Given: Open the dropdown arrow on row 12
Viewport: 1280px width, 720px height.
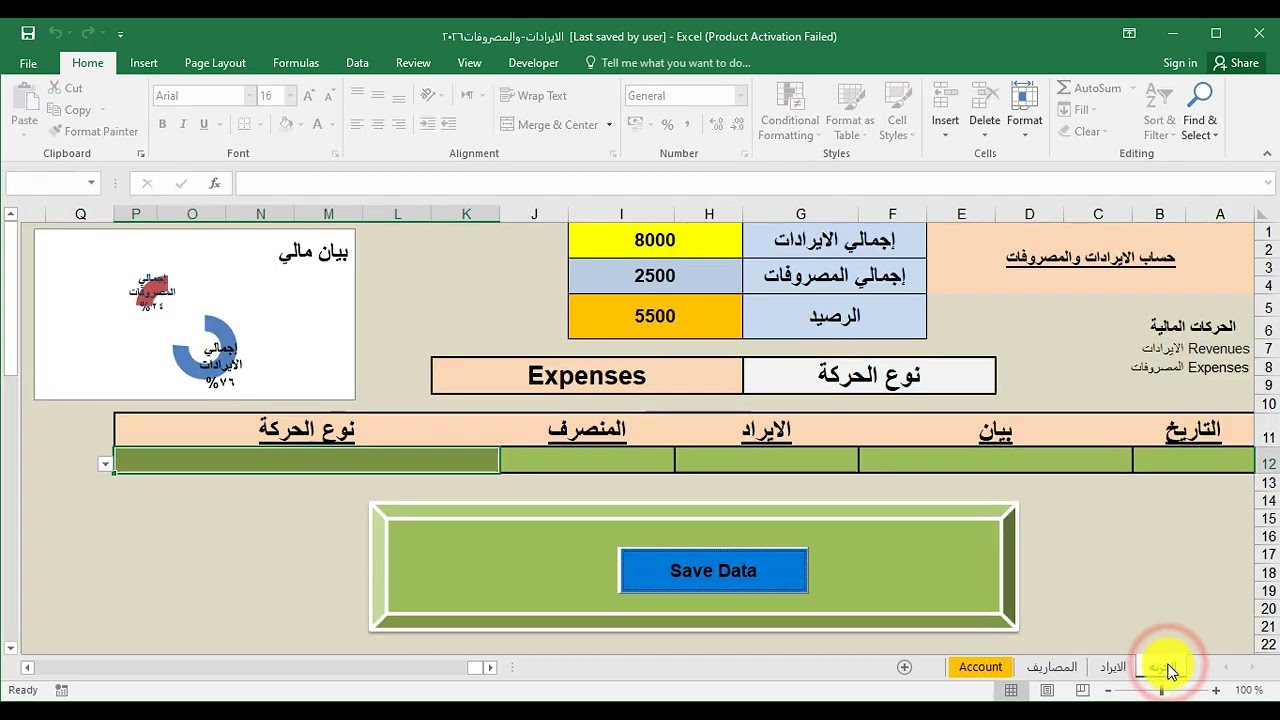Looking at the screenshot, I should pos(105,464).
